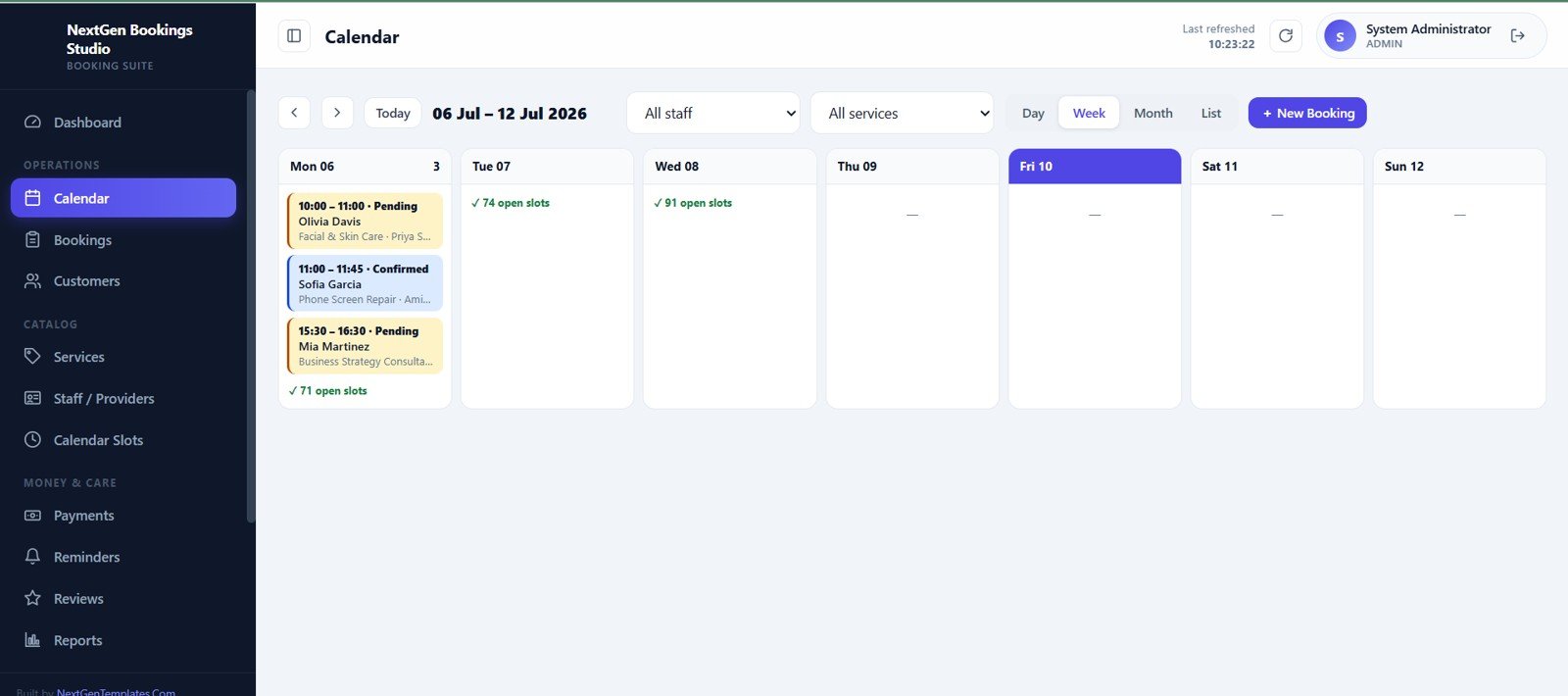Jump to Today
Image resolution: width=1568 pixels, height=696 pixels.
click(x=393, y=113)
